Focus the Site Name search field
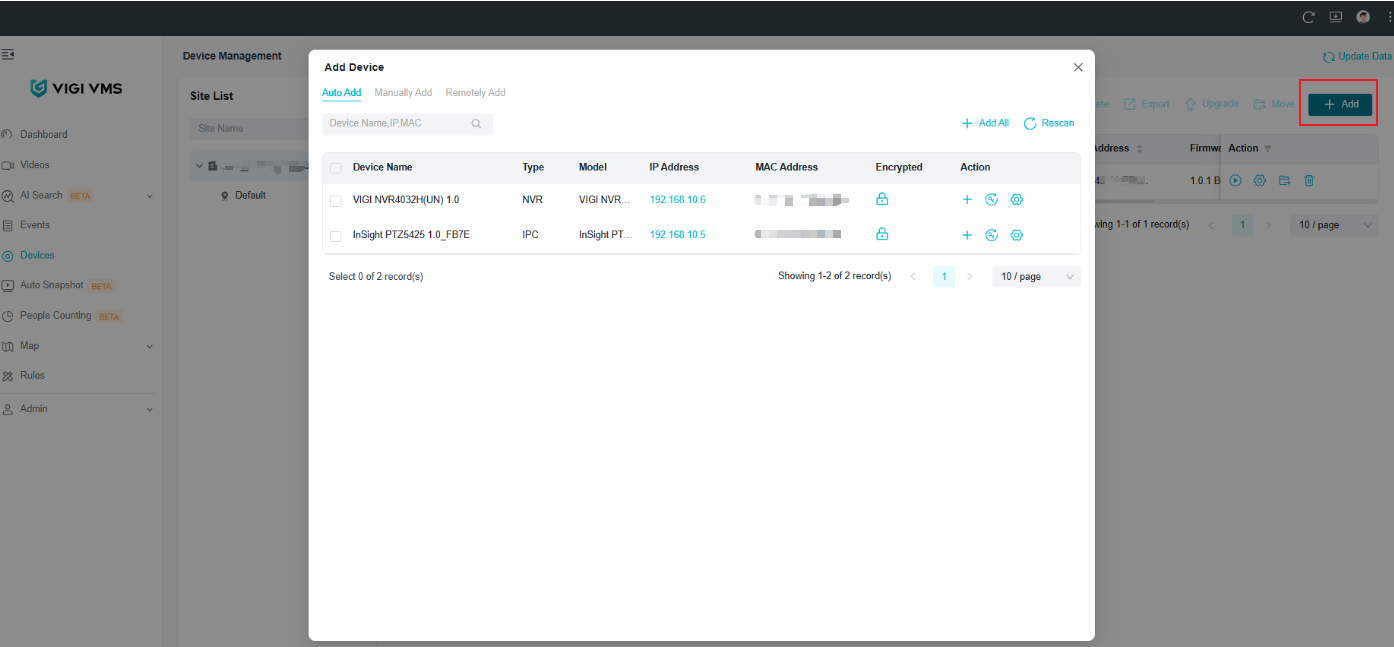The image size is (1394, 647). tap(249, 128)
